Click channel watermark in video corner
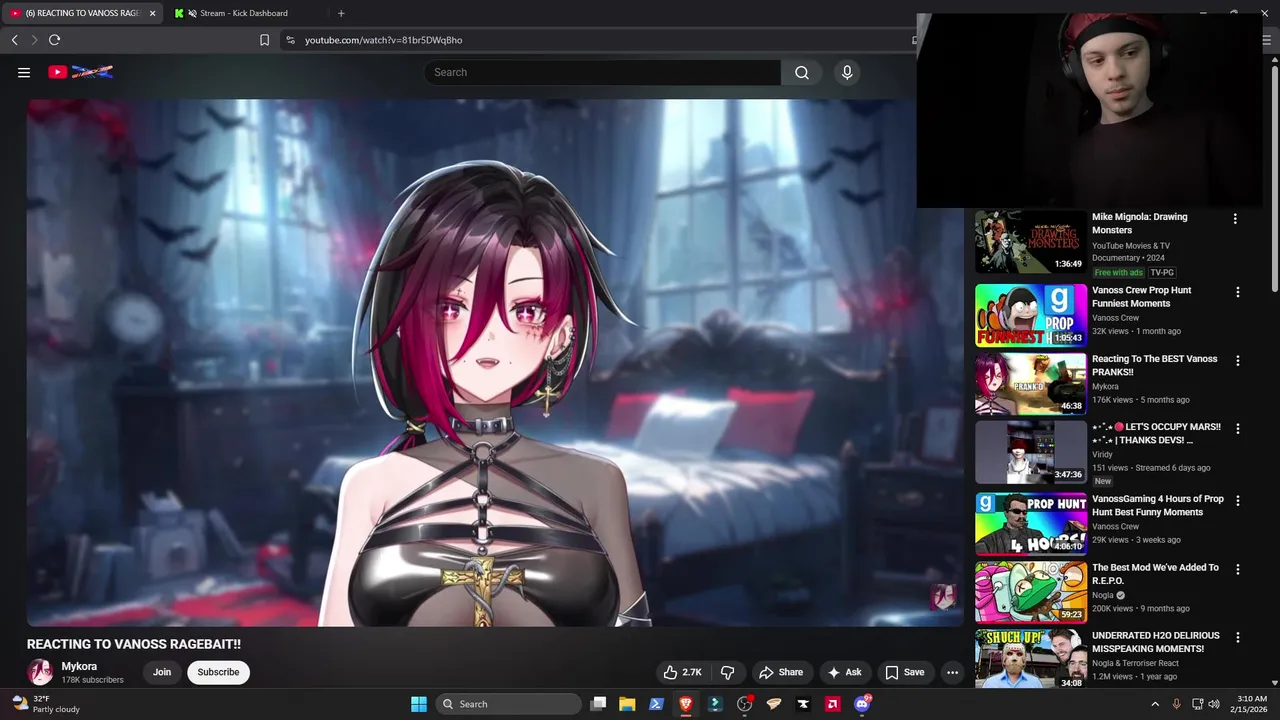 coord(943,597)
